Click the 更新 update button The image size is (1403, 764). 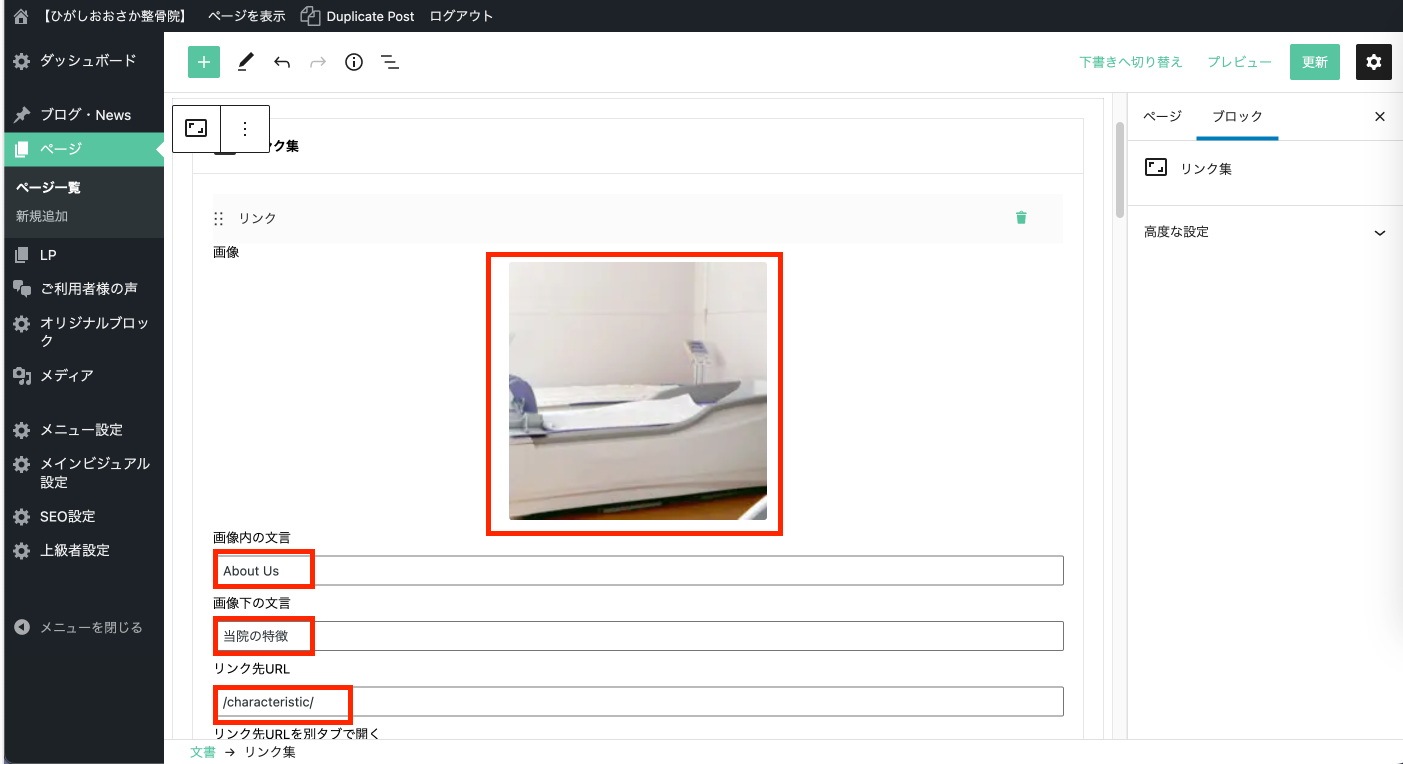[1314, 62]
